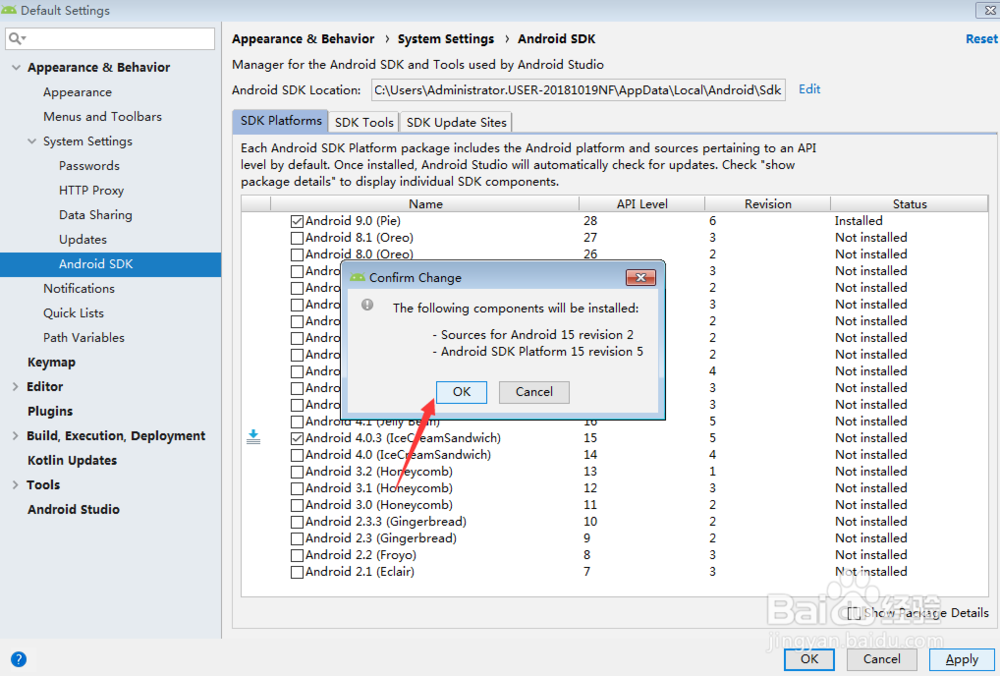Viewport: 1000px width, 676px height.
Task: Click 'Installed' status of Android 9.0
Action: click(858, 221)
